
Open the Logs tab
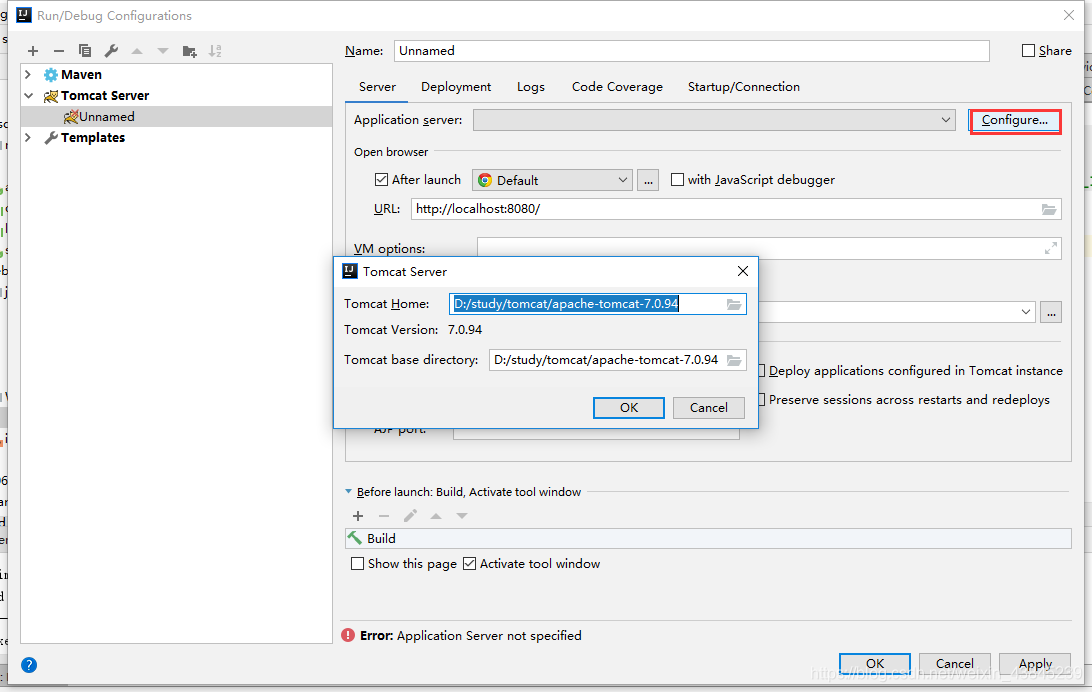tap(531, 87)
